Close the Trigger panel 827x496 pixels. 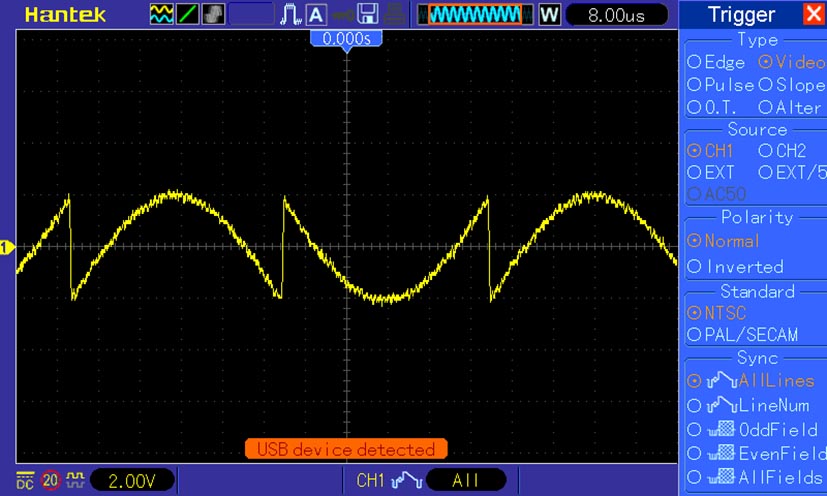click(813, 14)
